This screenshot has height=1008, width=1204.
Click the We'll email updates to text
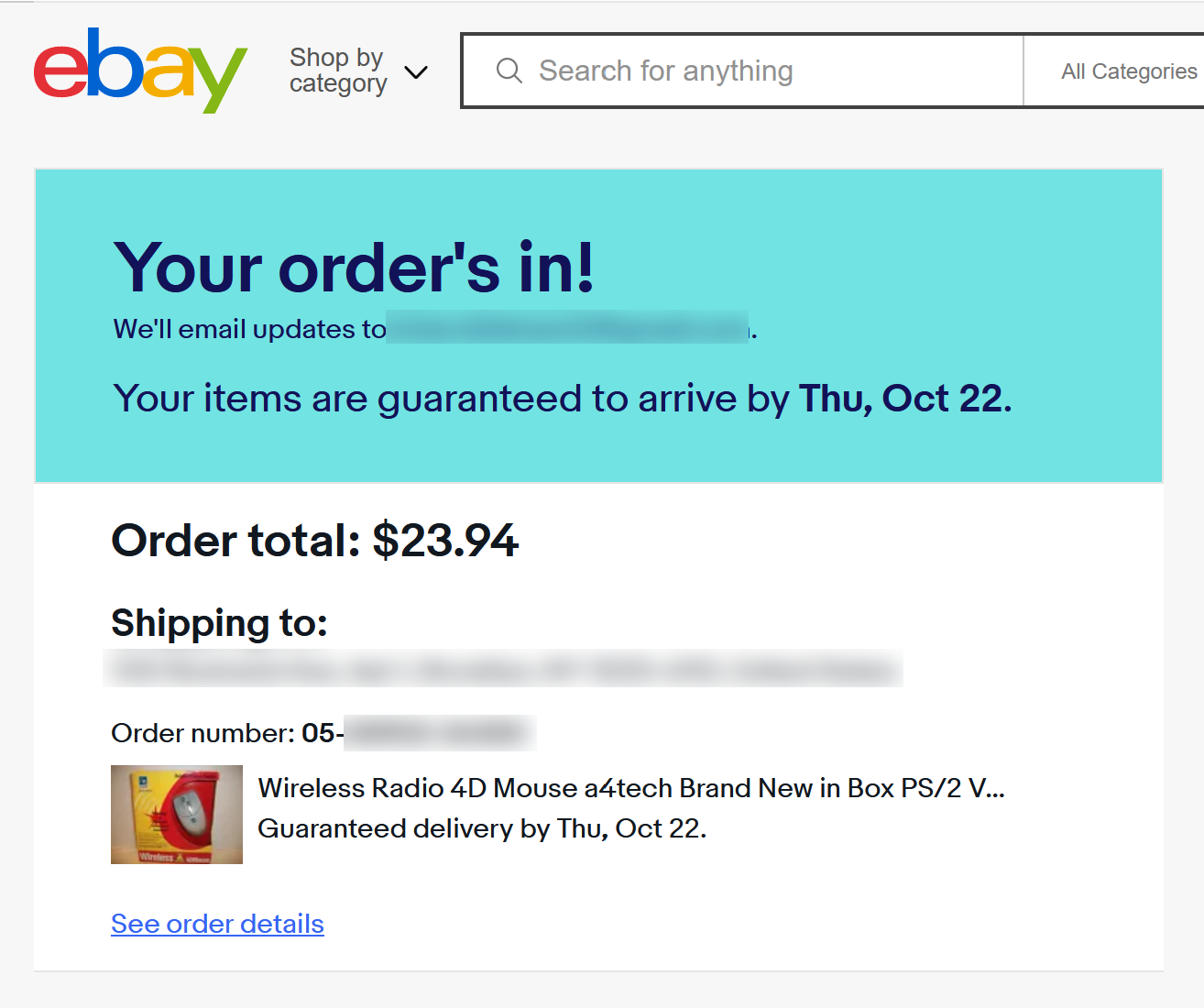249,329
